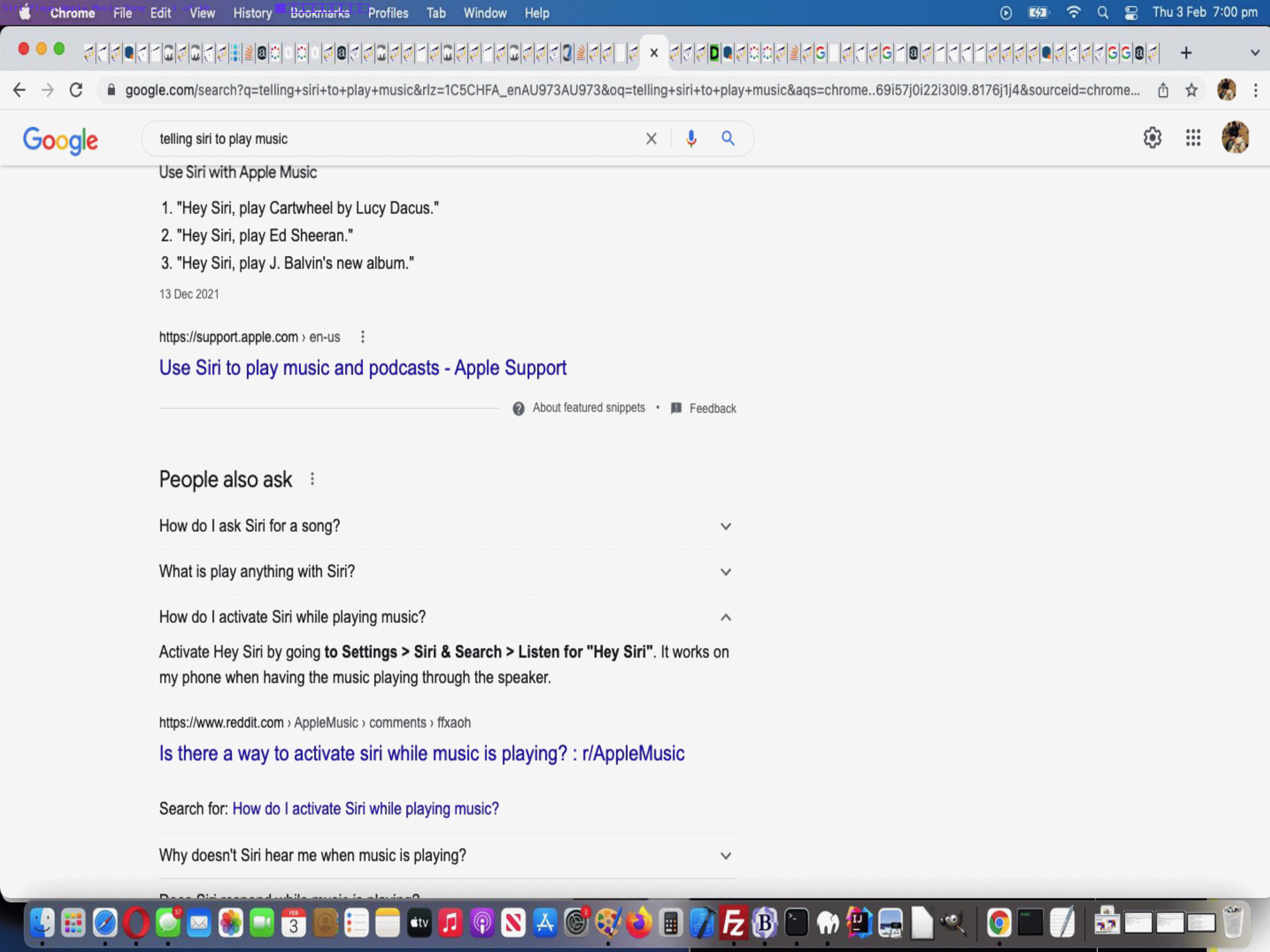Open Spotlight search in menu bar
The width and height of the screenshot is (1270, 952).
(x=1102, y=12)
